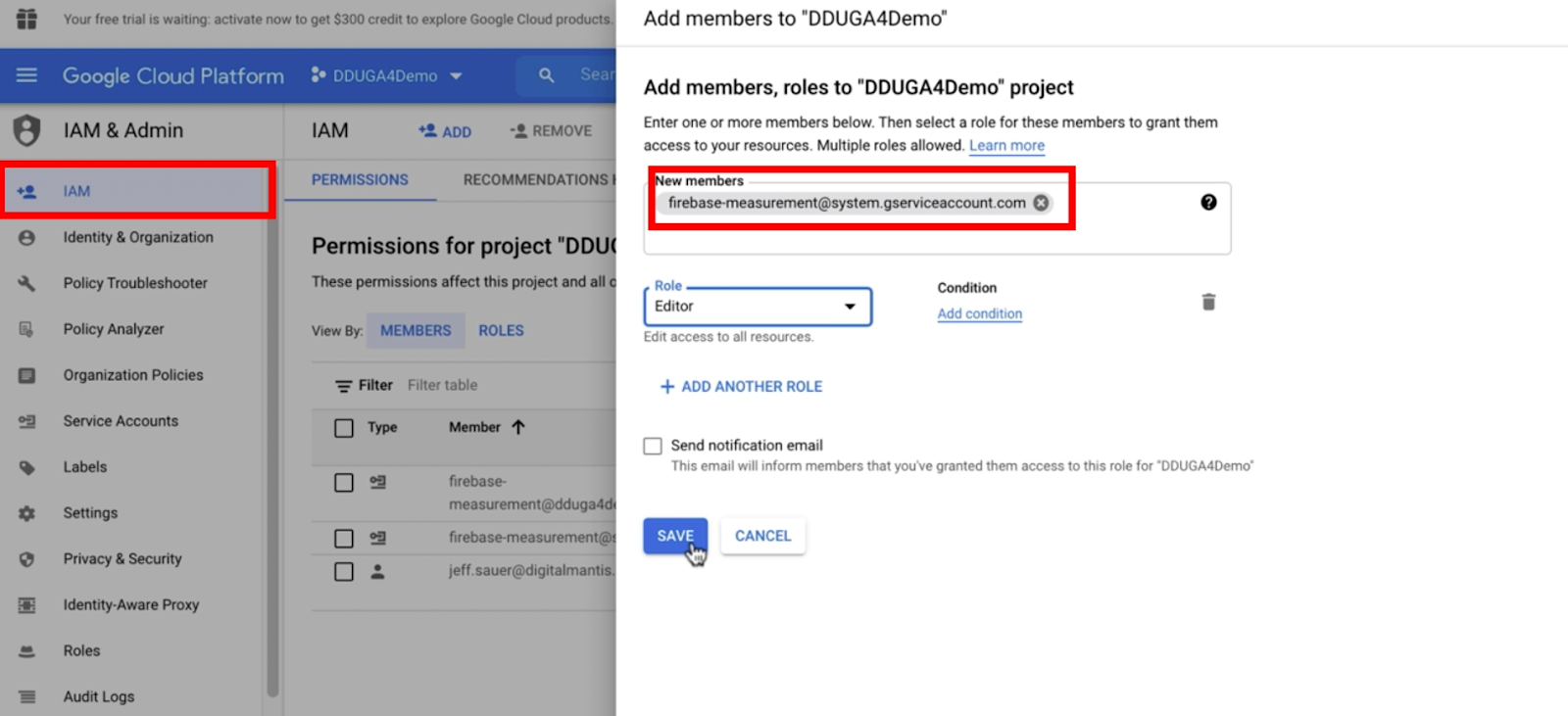View by MEMBERS
Screen dimensions: 1568x716
click(416, 331)
